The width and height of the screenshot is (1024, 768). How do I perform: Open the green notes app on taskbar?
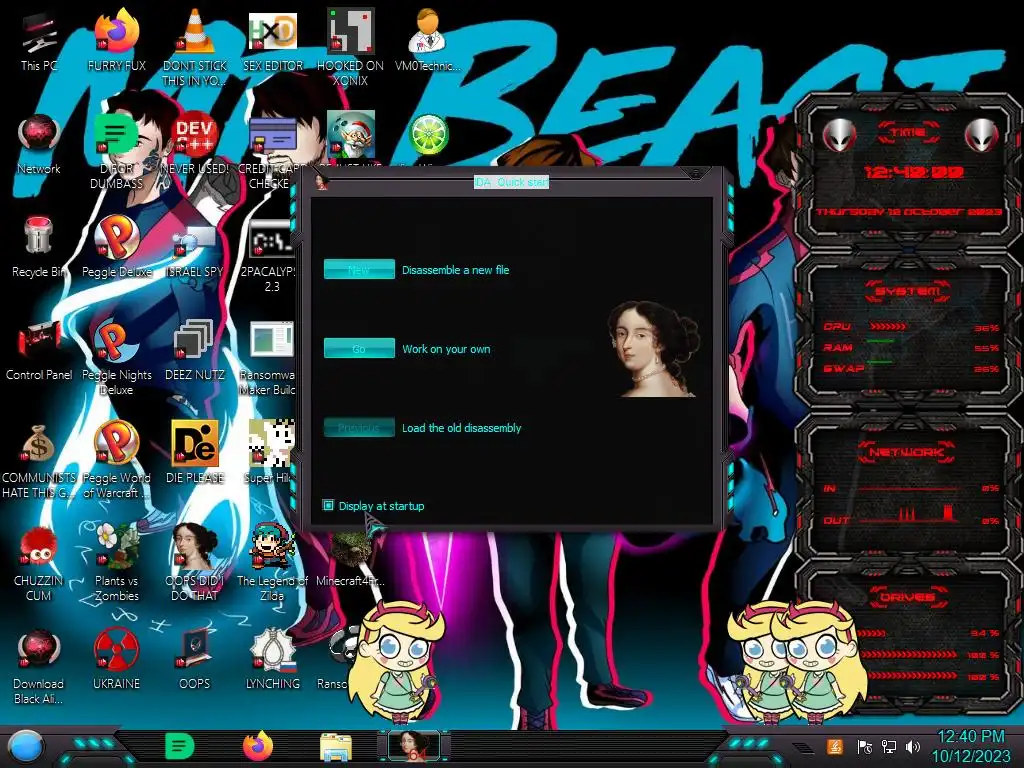[x=180, y=746]
